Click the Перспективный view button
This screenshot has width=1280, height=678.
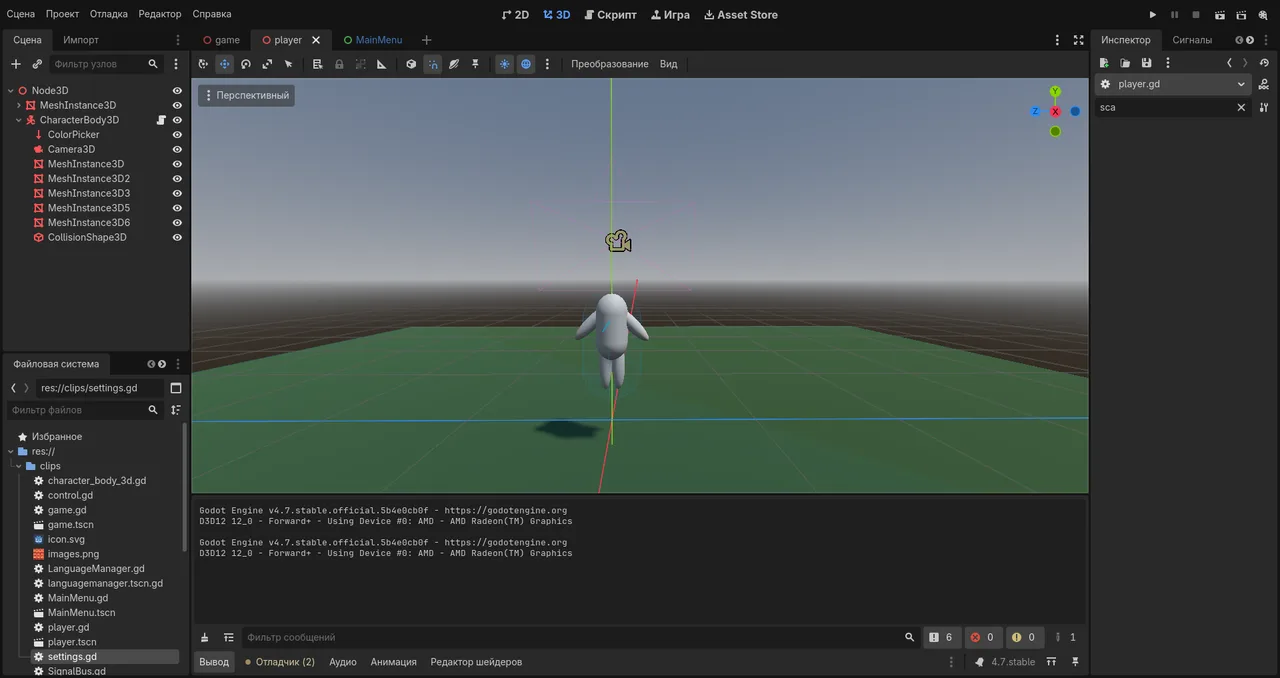(246, 96)
